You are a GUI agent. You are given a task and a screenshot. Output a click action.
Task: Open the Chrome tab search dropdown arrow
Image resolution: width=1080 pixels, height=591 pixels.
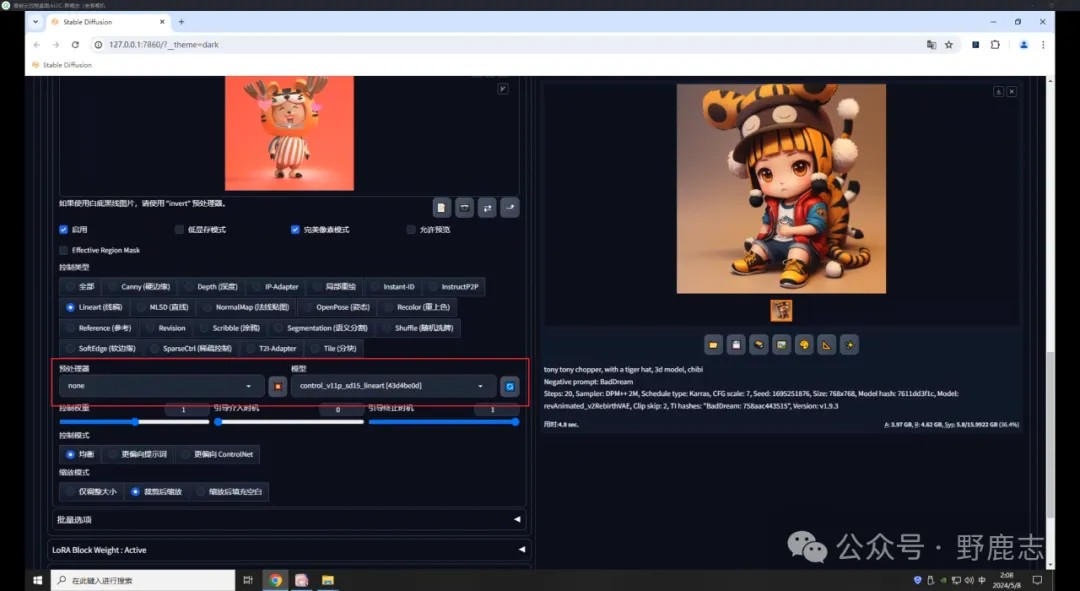pos(35,21)
